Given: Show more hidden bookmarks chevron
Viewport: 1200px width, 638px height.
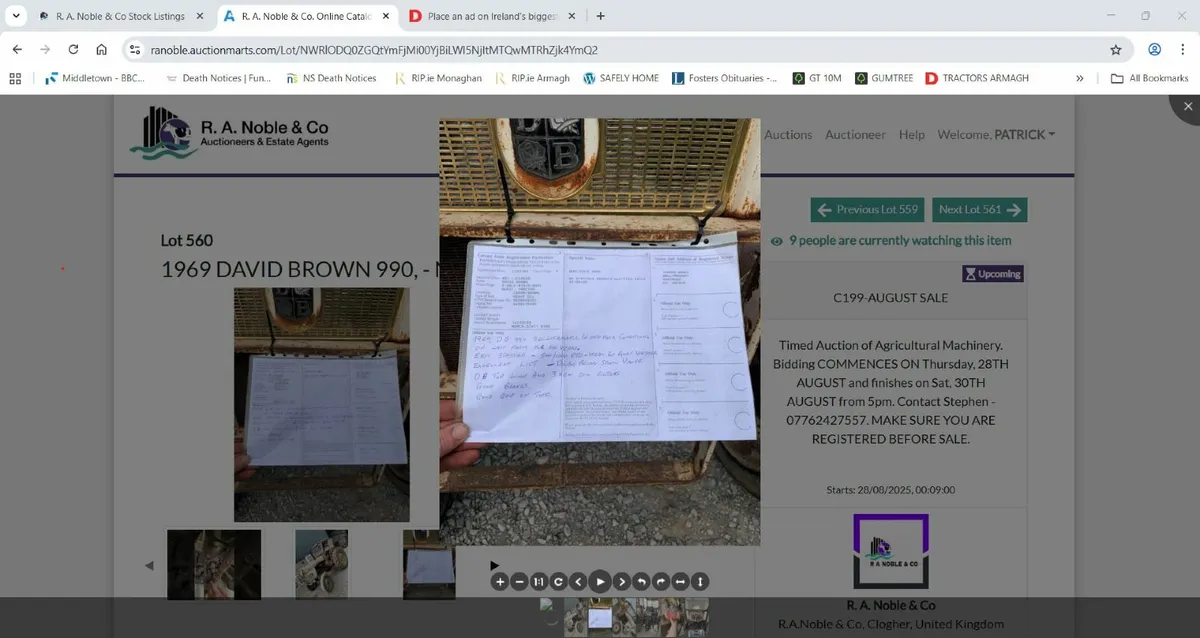Looking at the screenshot, I should [1080, 78].
